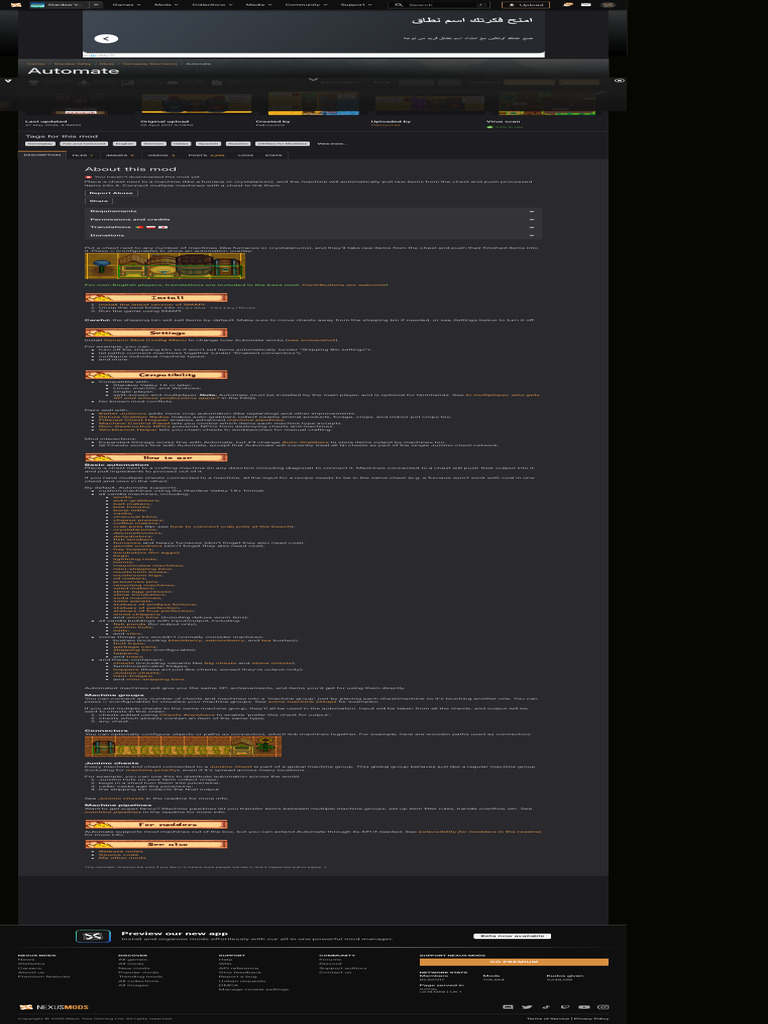This screenshot has height=1024, width=768.
Task: Click the Share button
Action: tap(98, 201)
